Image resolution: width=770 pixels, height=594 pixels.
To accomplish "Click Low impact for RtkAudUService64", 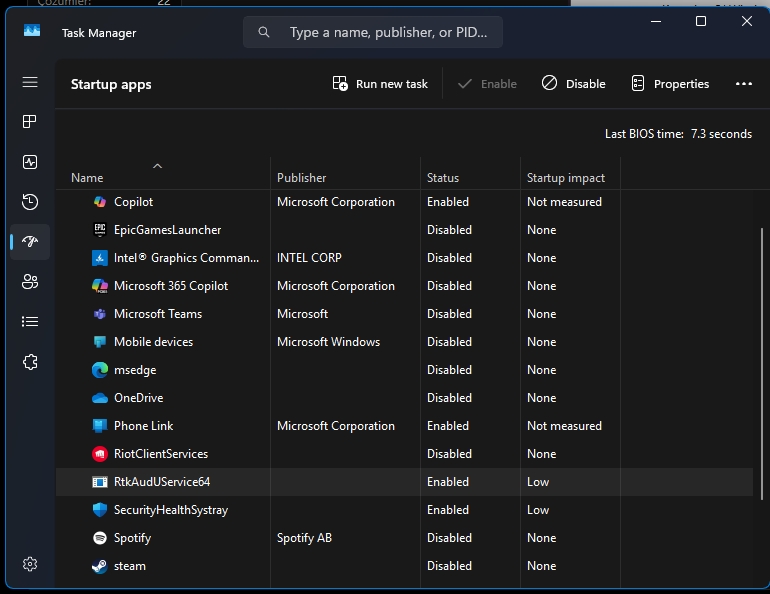I will tap(538, 482).
